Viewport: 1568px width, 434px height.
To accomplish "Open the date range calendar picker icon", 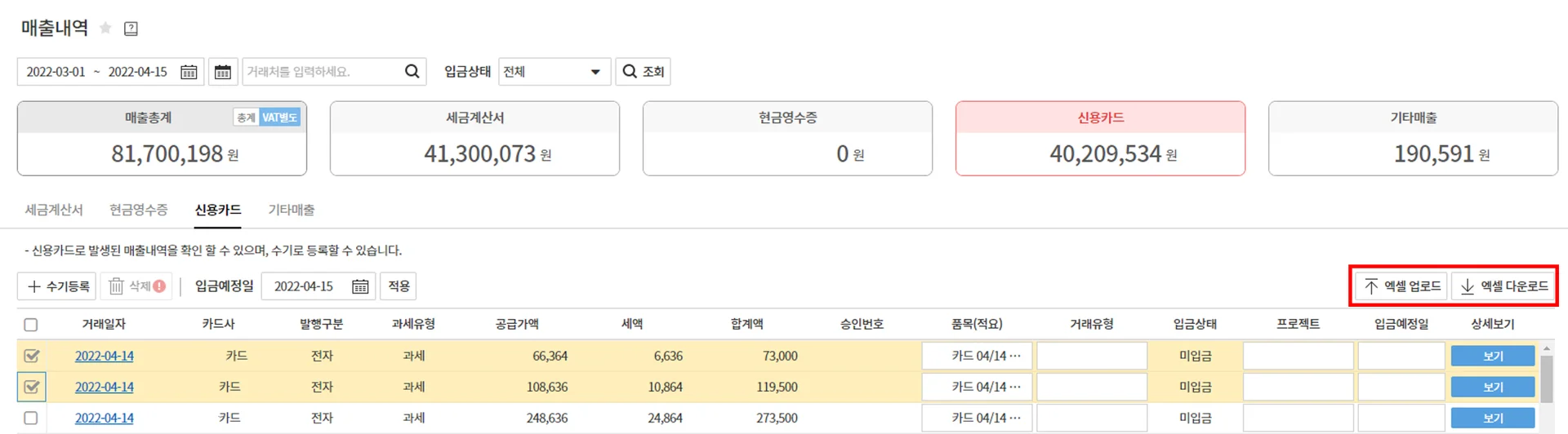I will click(x=189, y=72).
